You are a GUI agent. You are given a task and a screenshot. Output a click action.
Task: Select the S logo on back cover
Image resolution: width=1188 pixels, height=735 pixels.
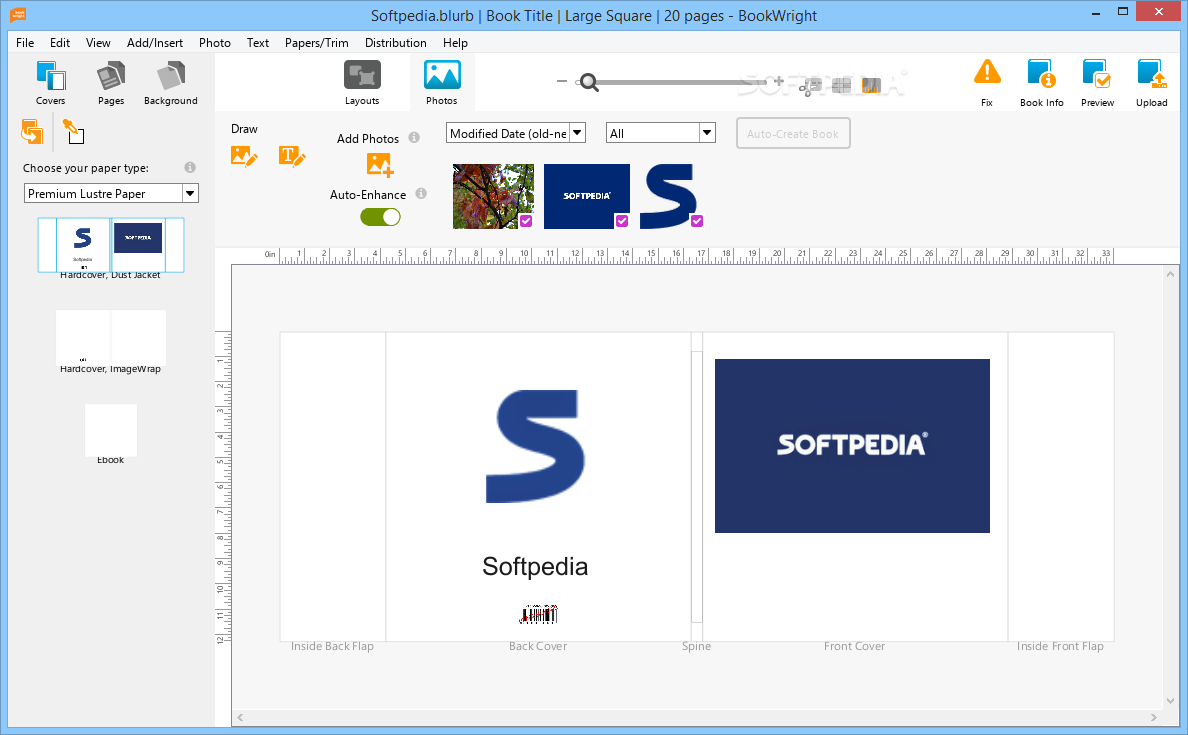[x=535, y=446]
